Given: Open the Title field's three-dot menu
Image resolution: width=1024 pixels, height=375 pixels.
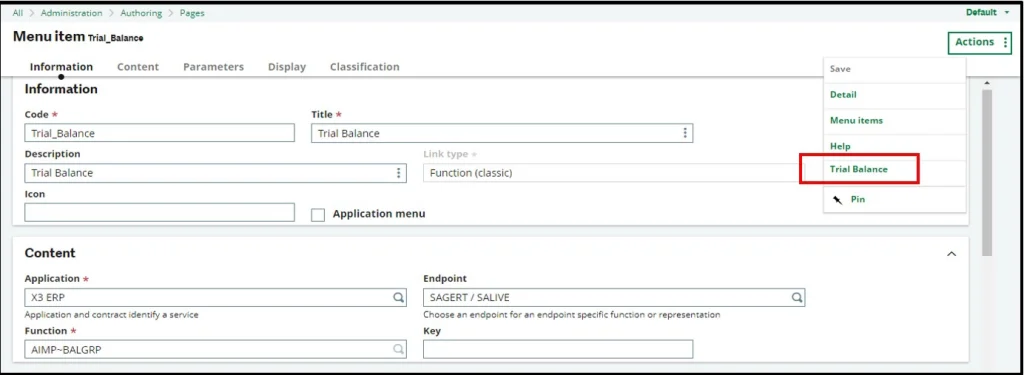Looking at the screenshot, I should [684, 133].
